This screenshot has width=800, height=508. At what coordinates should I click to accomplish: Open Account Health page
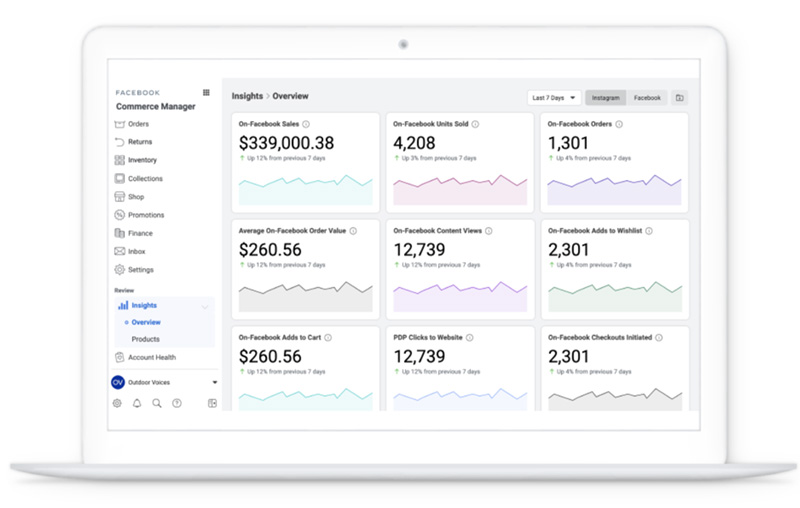pyautogui.click(x=152, y=357)
